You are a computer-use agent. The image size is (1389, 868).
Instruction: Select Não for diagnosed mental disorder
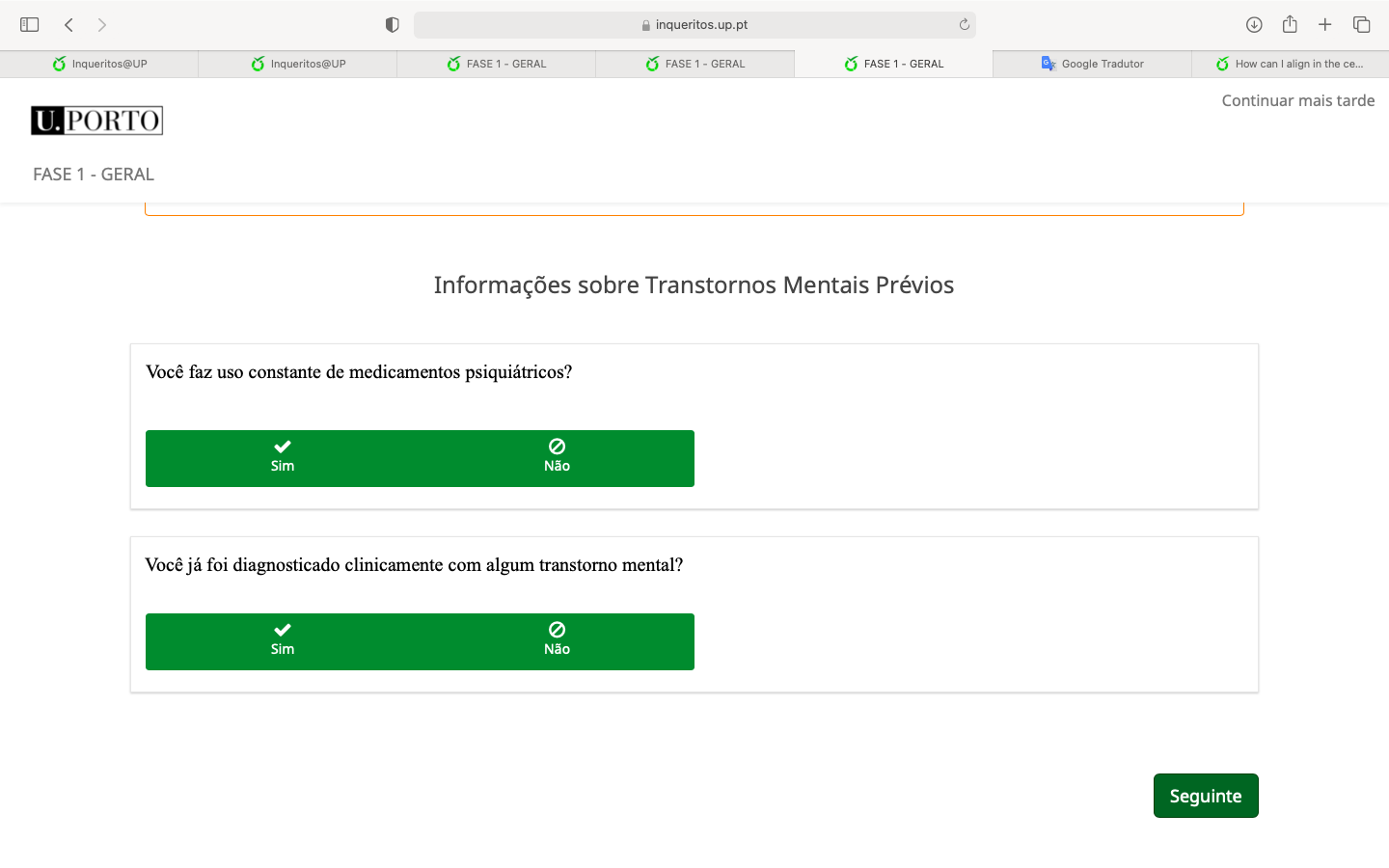tap(557, 641)
